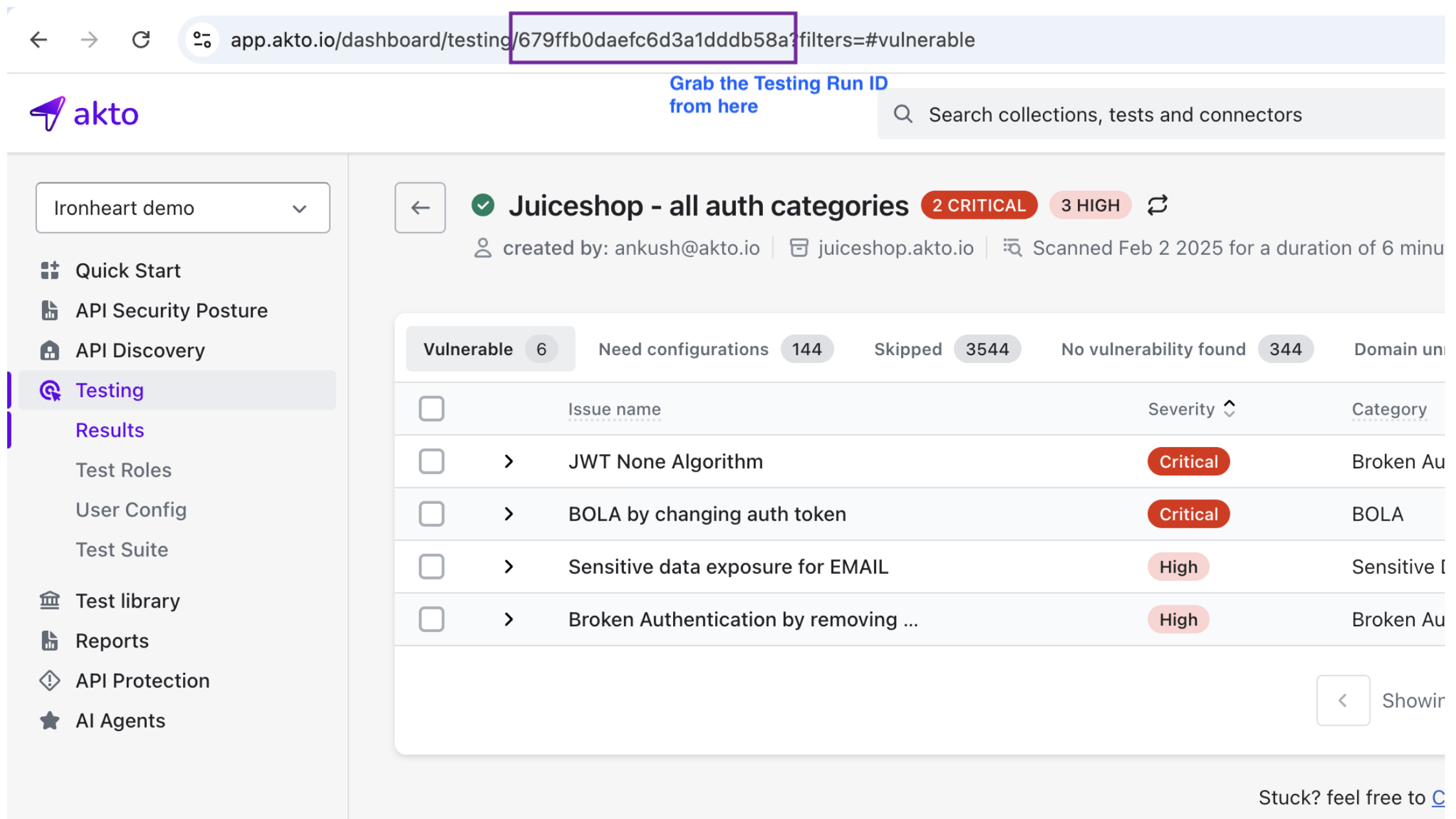Screen dimensions: 1456x819
Task: Click the Quick Start sidebar icon
Action: (50, 270)
